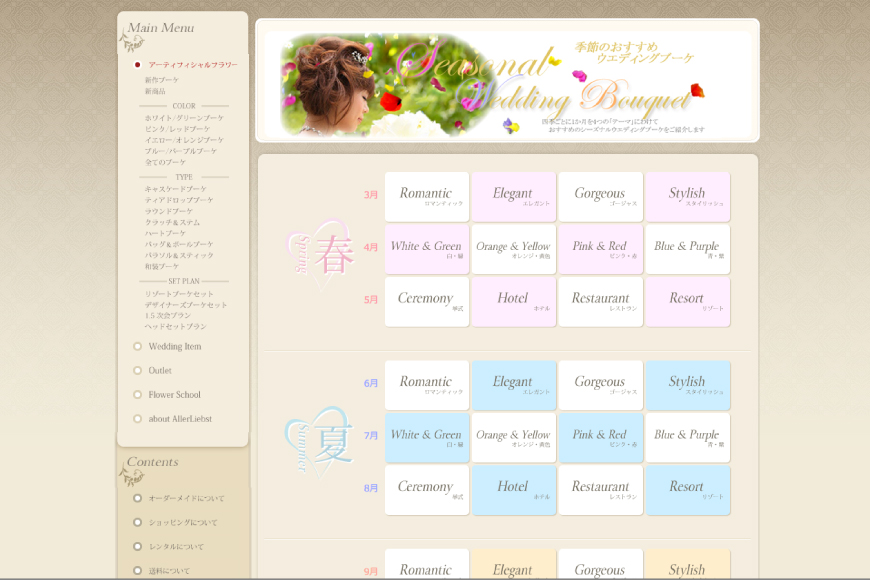
Task: Open Flower School from Main Menu
Action: pos(174,395)
